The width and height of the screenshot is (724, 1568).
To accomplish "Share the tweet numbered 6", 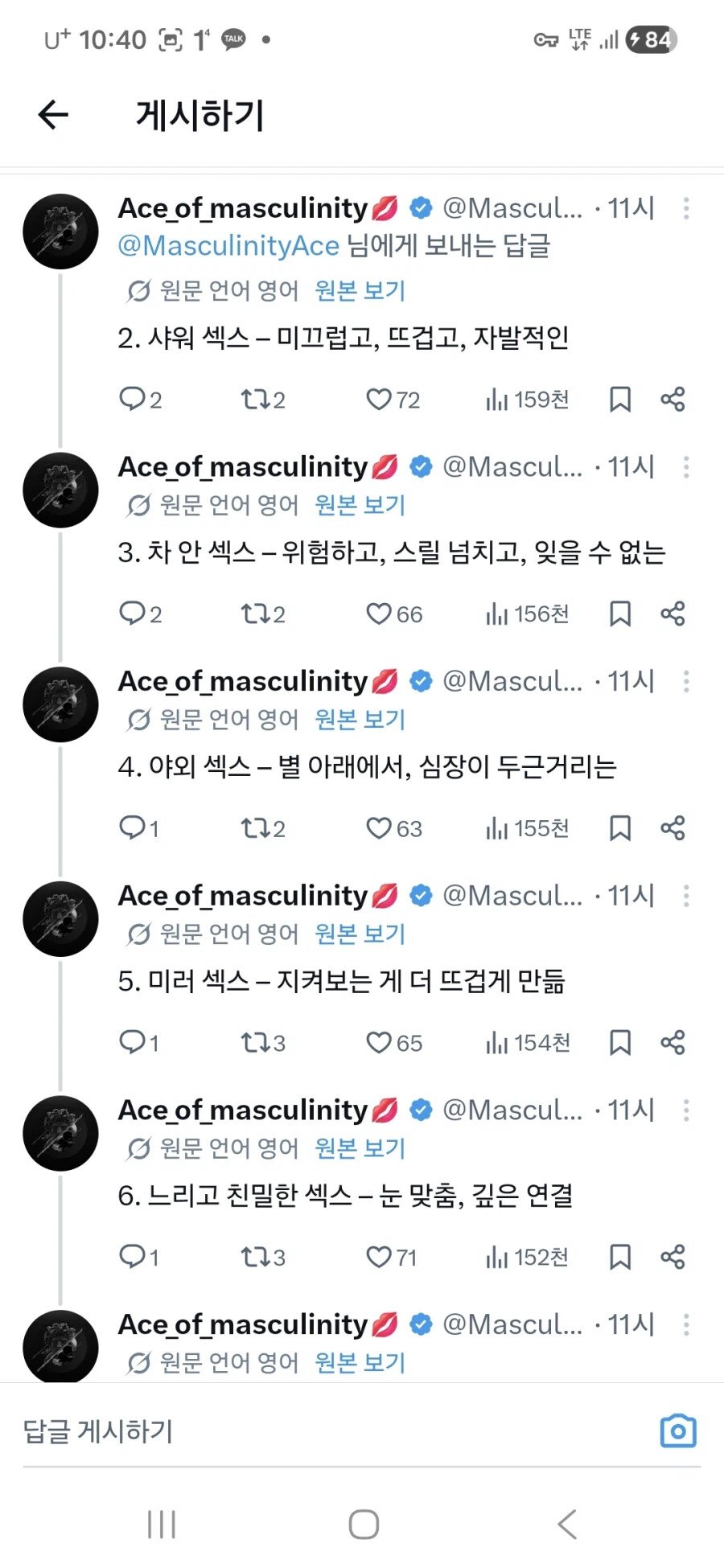I will tap(673, 1257).
